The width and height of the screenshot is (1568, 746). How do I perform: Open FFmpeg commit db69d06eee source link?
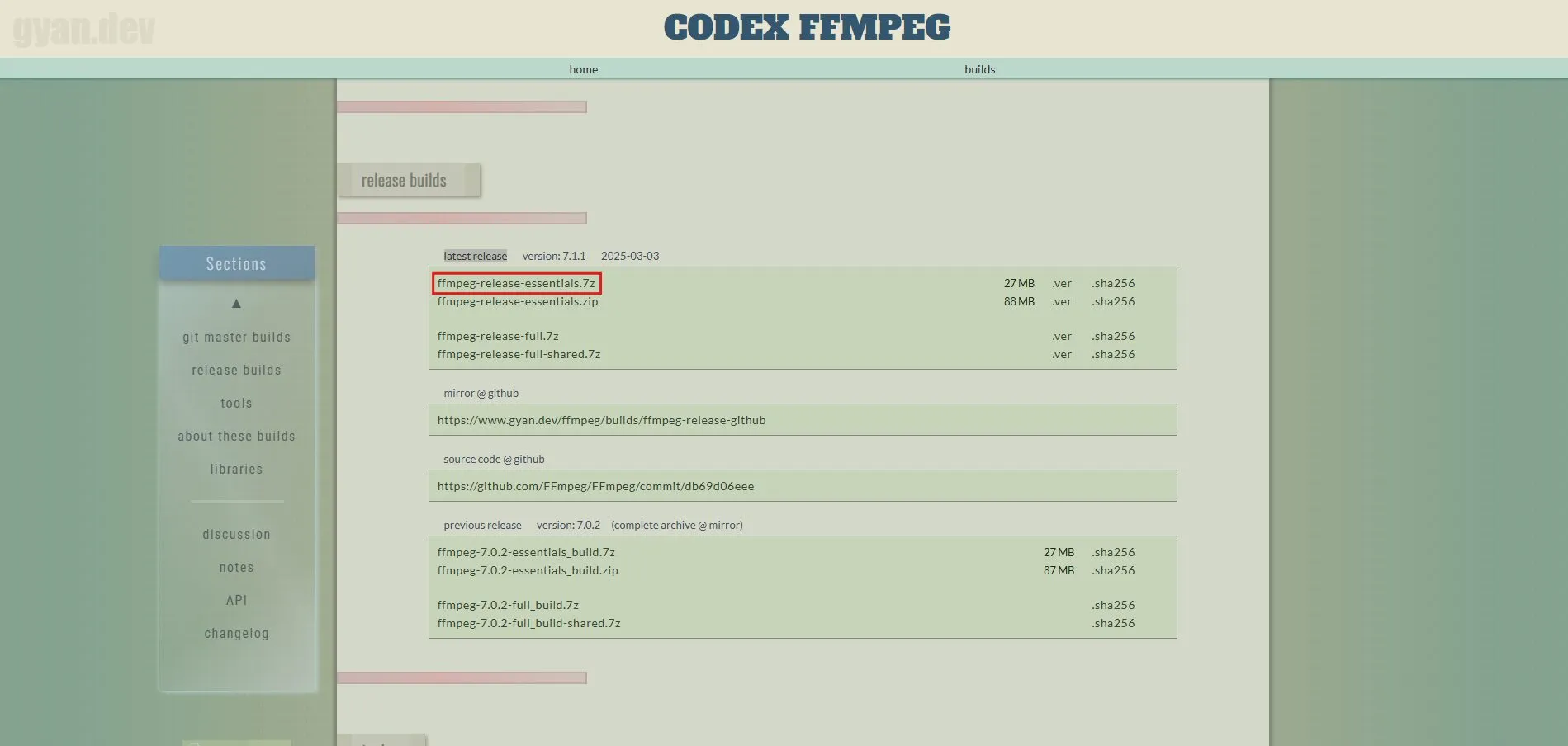595,486
